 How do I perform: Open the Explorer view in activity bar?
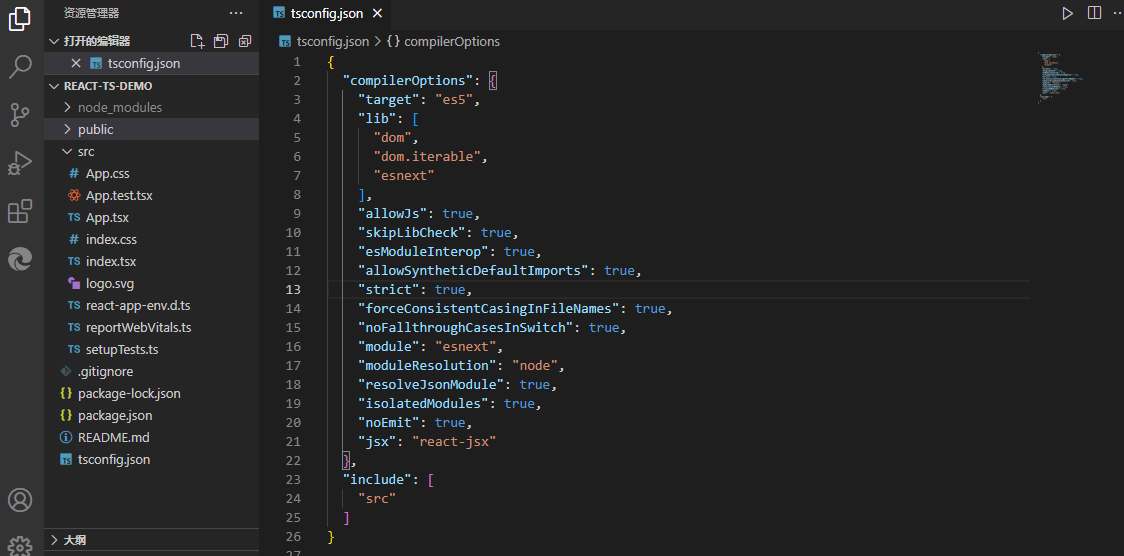(20, 19)
